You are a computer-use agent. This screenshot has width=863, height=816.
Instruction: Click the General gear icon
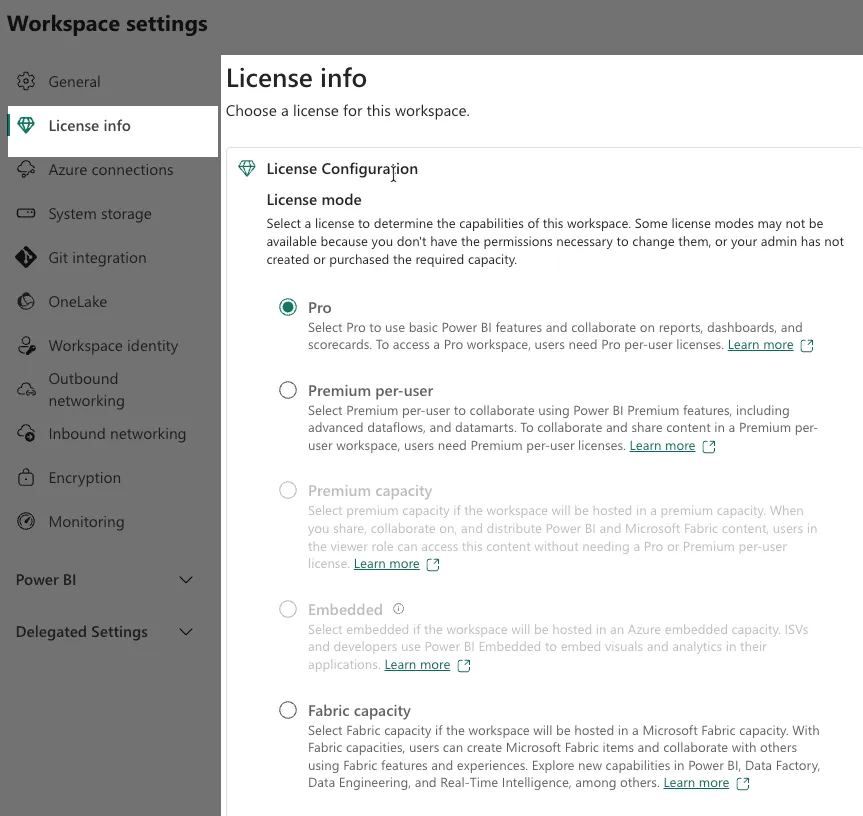click(26, 81)
